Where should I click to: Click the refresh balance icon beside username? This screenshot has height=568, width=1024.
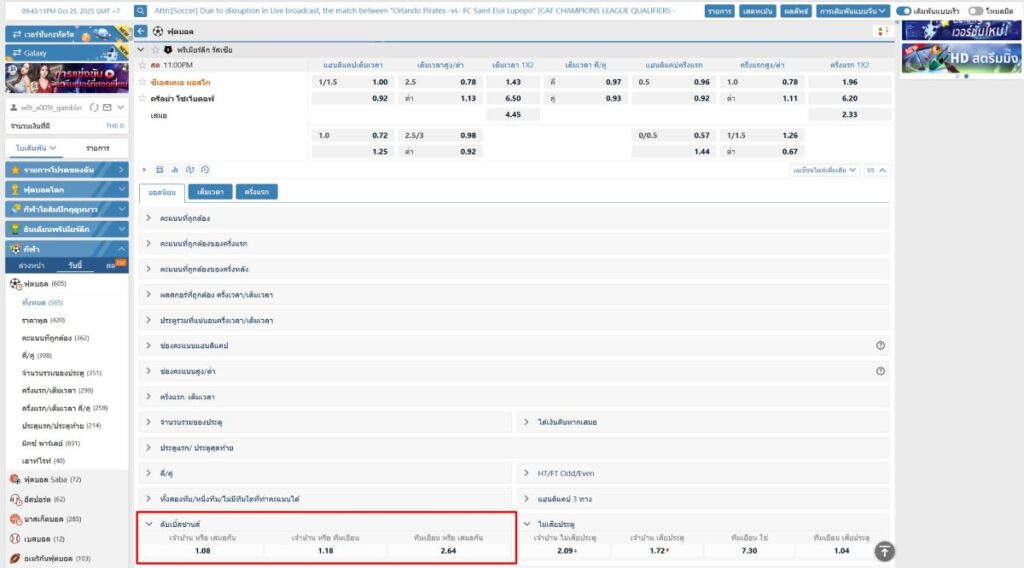tap(94, 107)
